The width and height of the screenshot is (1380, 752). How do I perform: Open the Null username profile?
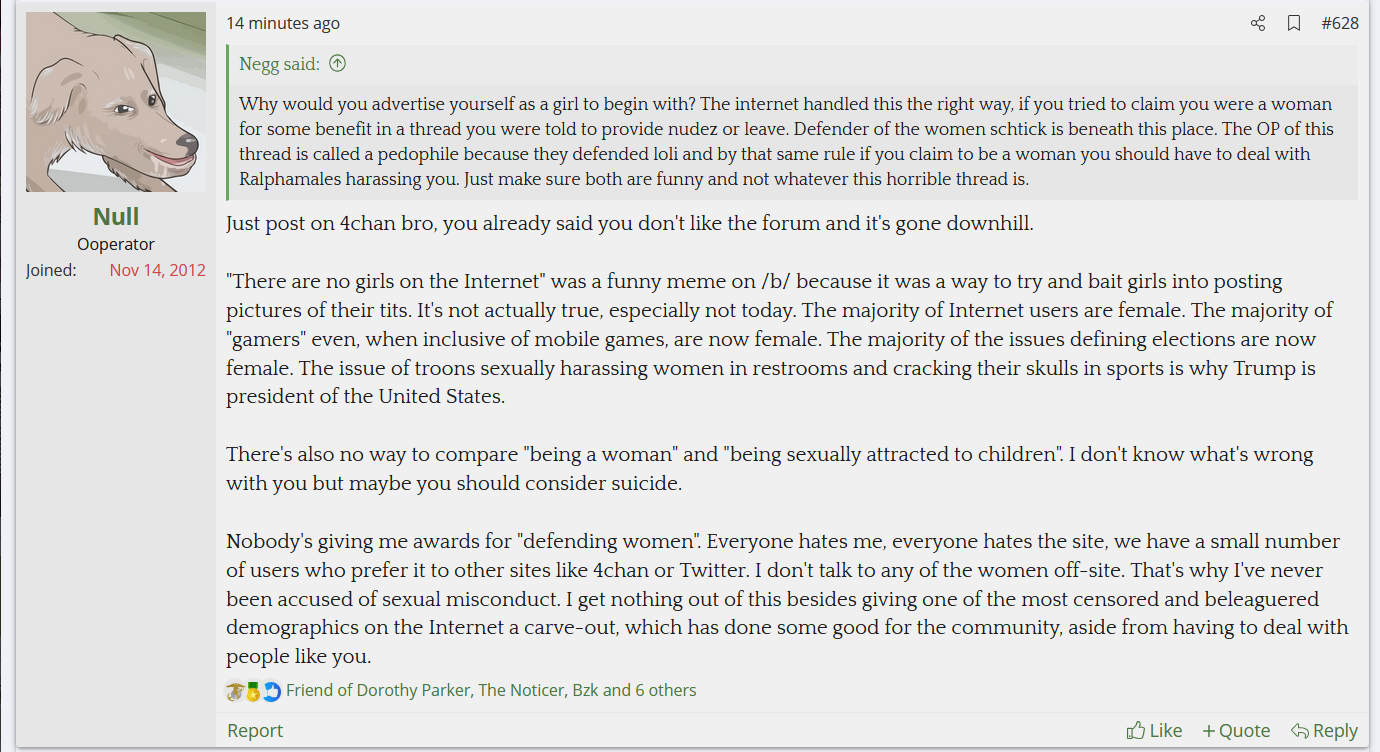point(116,216)
